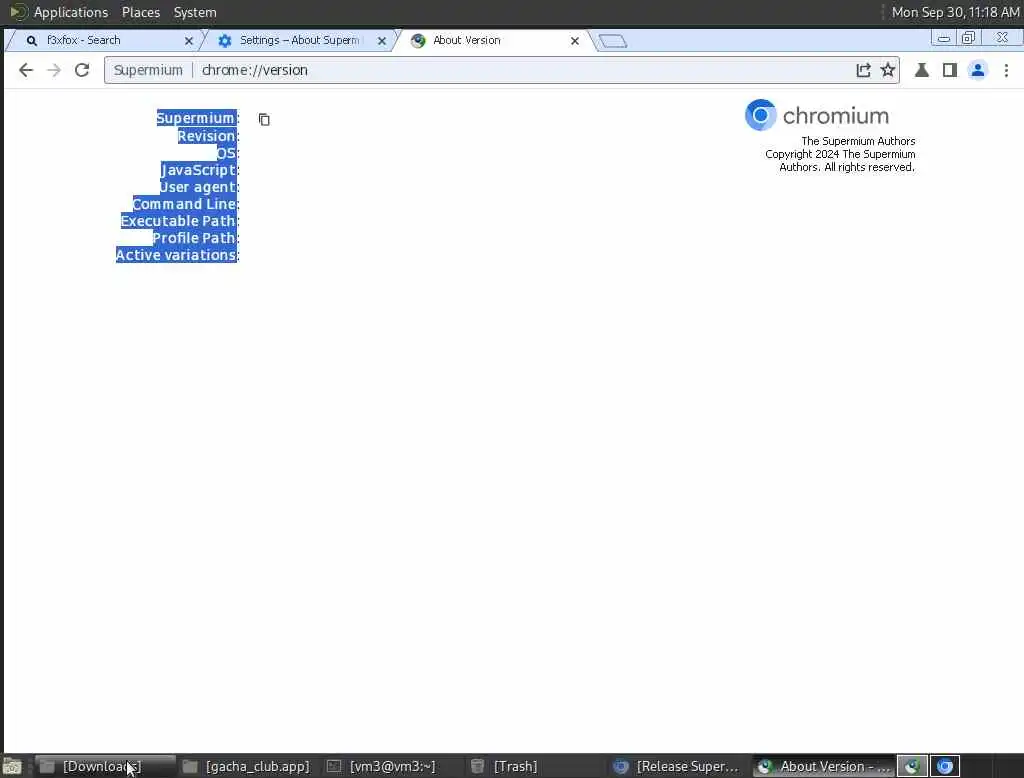
Task: Click the show desktop icon in the taskbar
Action: tap(12, 766)
